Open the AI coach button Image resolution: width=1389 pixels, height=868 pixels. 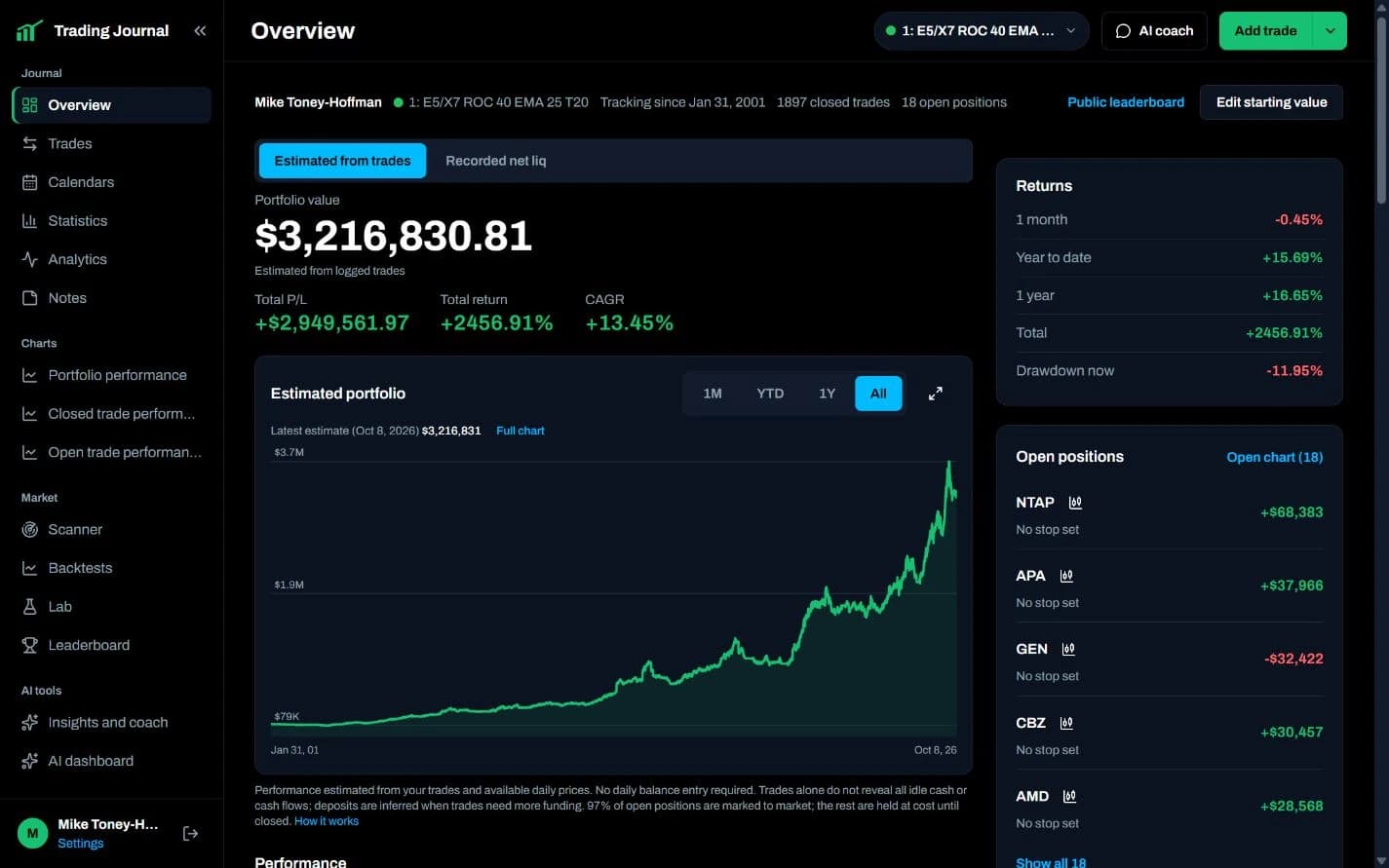click(1154, 31)
